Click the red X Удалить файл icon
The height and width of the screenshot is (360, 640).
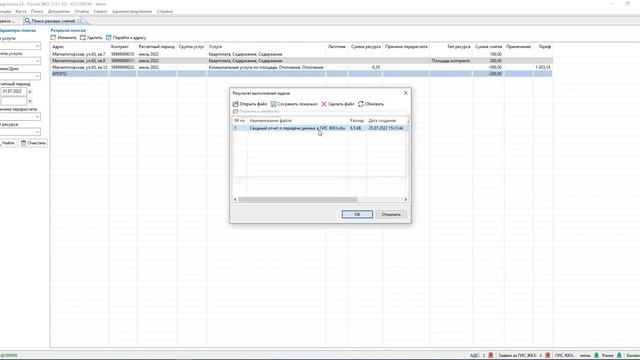pyautogui.click(x=324, y=104)
